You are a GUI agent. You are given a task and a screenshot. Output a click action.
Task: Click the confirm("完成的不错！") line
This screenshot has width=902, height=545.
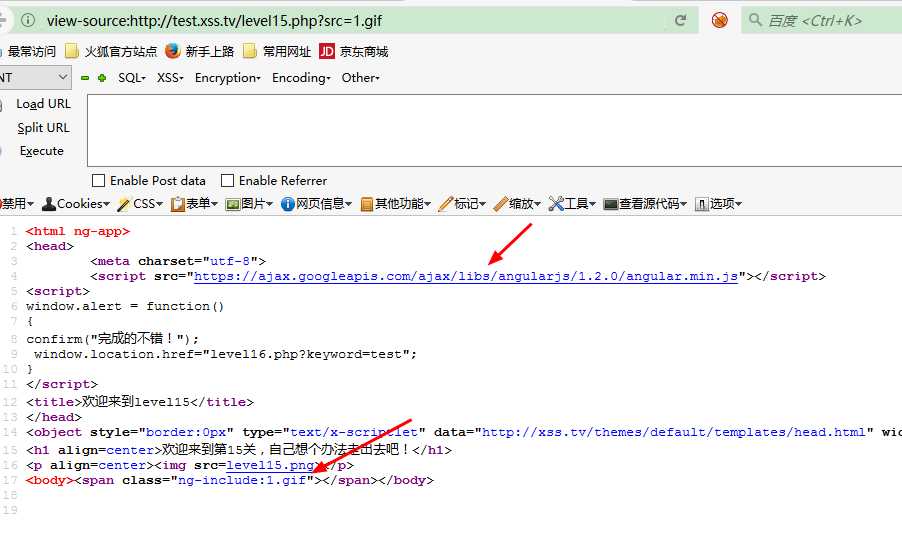pos(113,338)
